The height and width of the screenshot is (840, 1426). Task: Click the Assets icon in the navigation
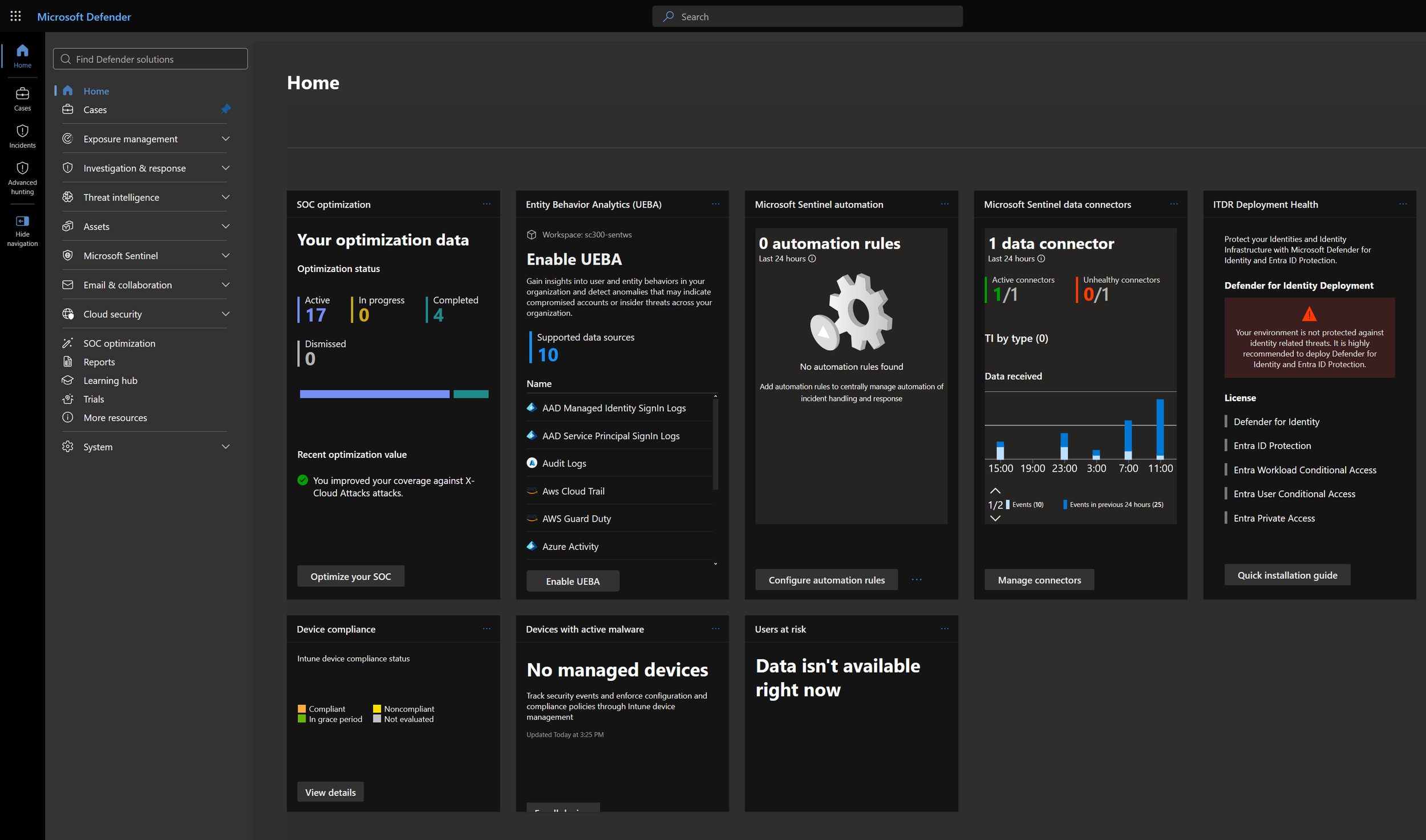click(68, 226)
